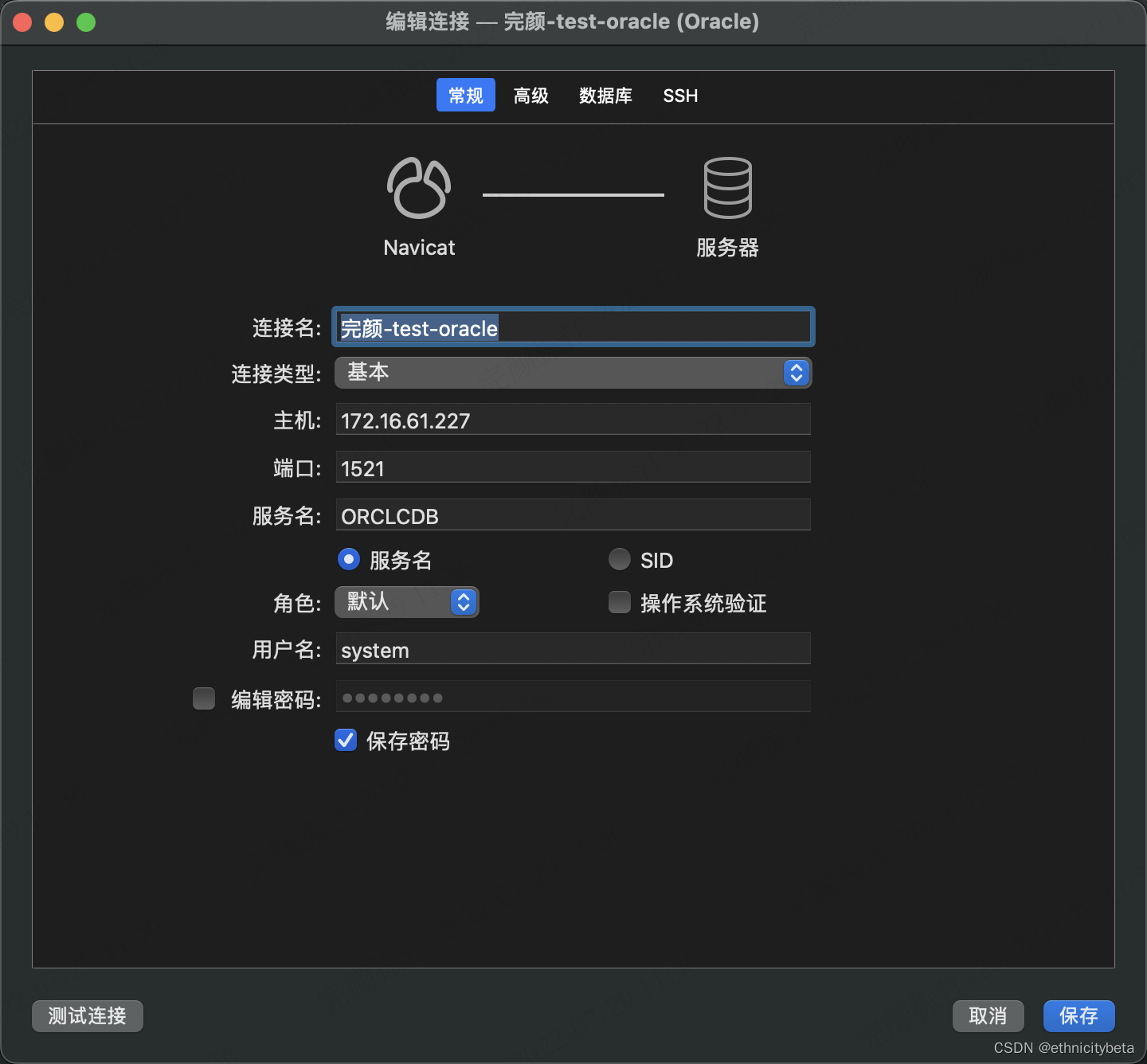Screen dimensions: 1147x1064
Task: Select the 服务名 radio button
Action: click(x=349, y=559)
